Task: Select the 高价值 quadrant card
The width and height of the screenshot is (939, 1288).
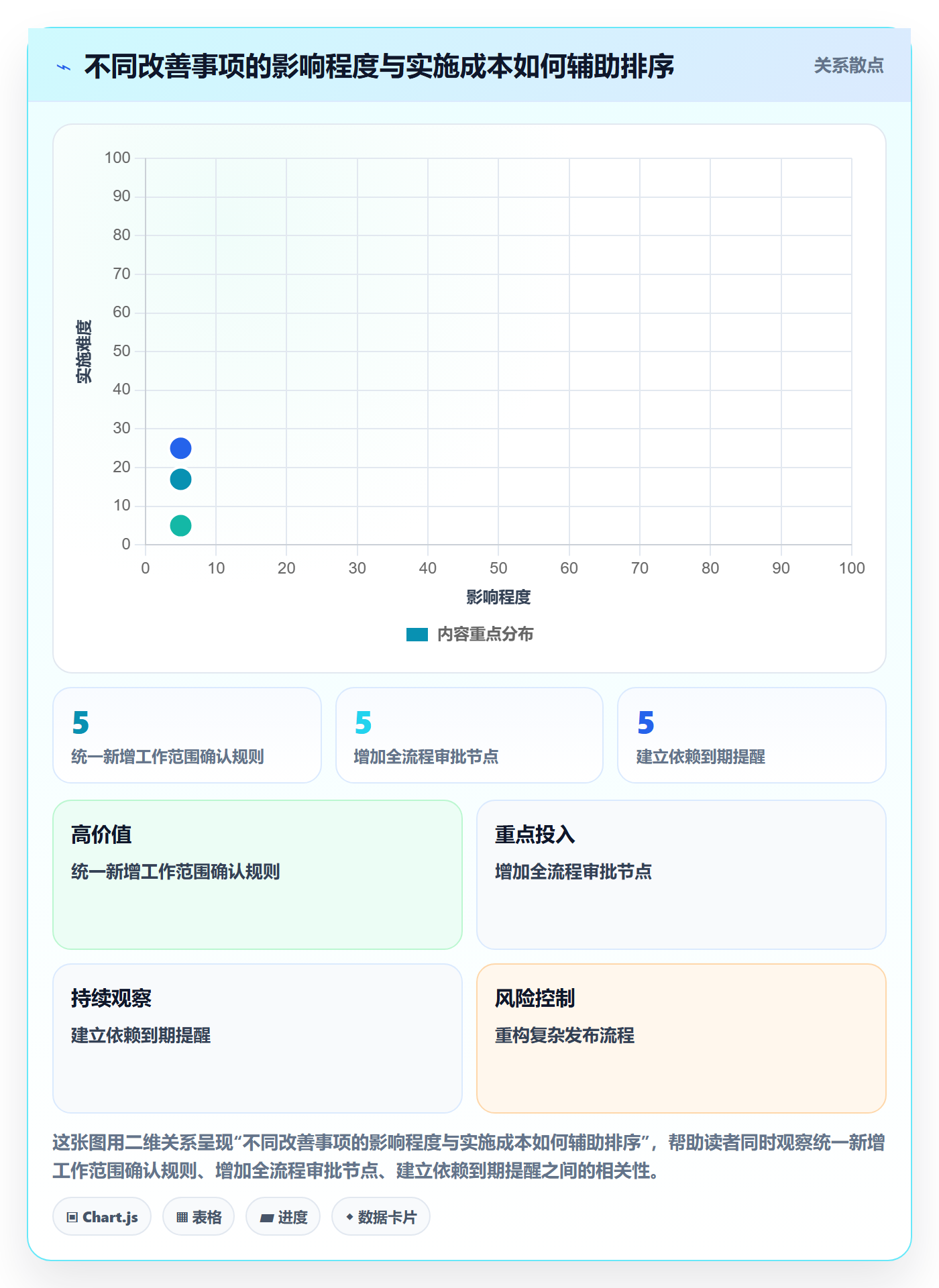Action: pyautogui.click(x=258, y=875)
